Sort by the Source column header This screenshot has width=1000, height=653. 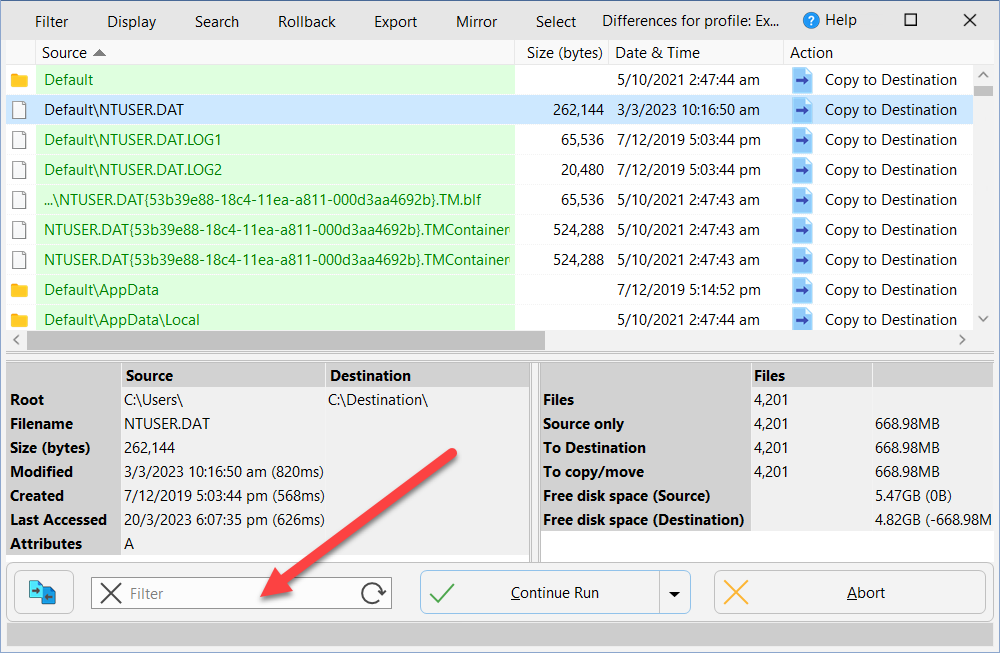pos(72,53)
